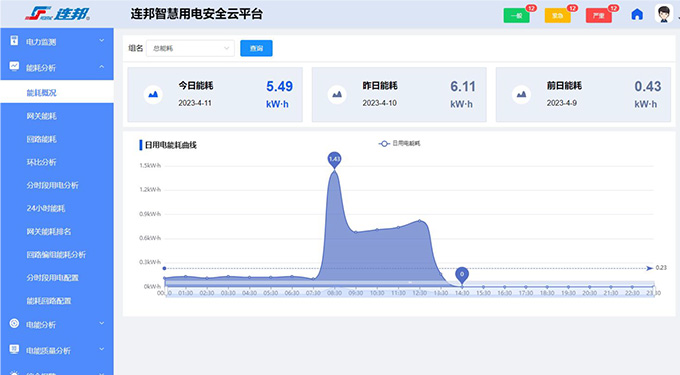
Task: Collapse the 能耗分析 menu section
Action: 57,67
